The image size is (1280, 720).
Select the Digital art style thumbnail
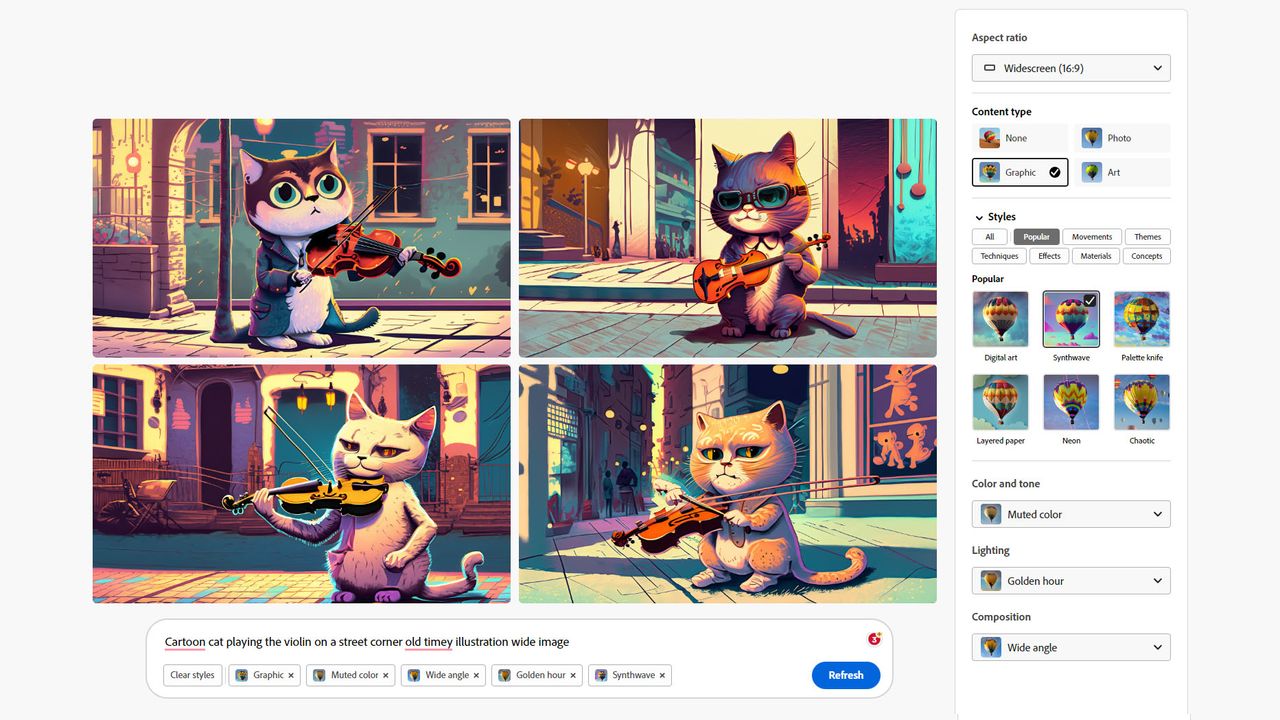click(x=1000, y=319)
